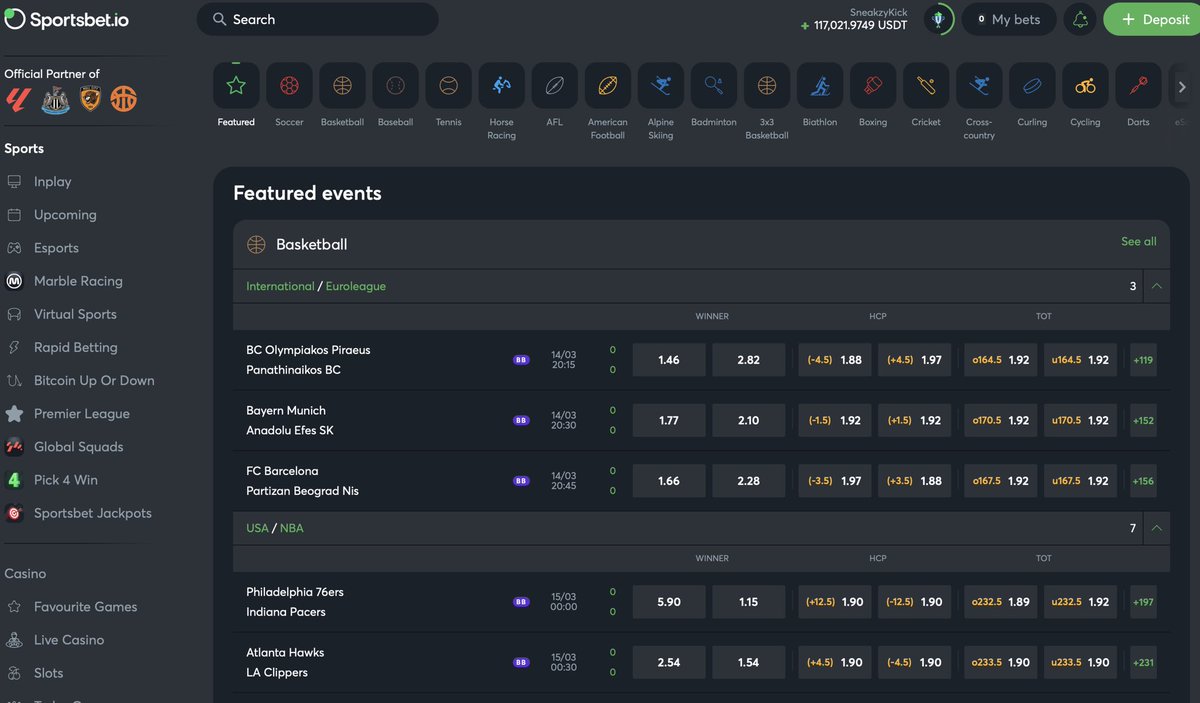Viewport: 1200px width, 703px height.
Task: Select the Cycling sport icon
Action: coord(1085,86)
